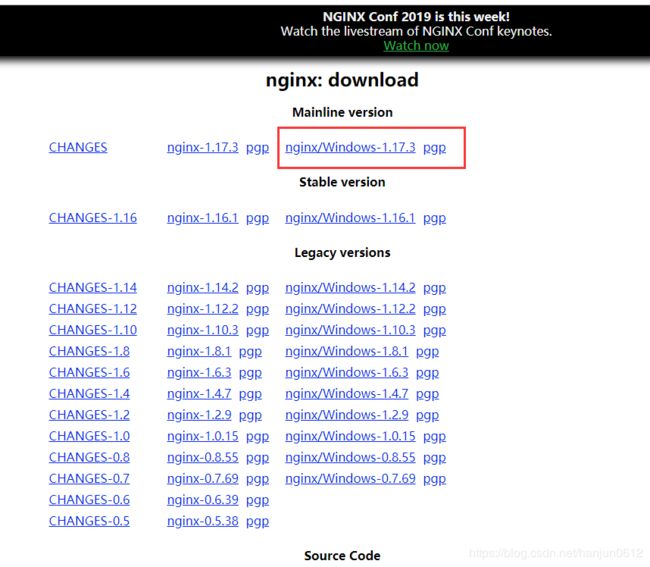The image size is (650, 567).
Task: Download nginx-1.8.1 source
Action: tap(199, 351)
